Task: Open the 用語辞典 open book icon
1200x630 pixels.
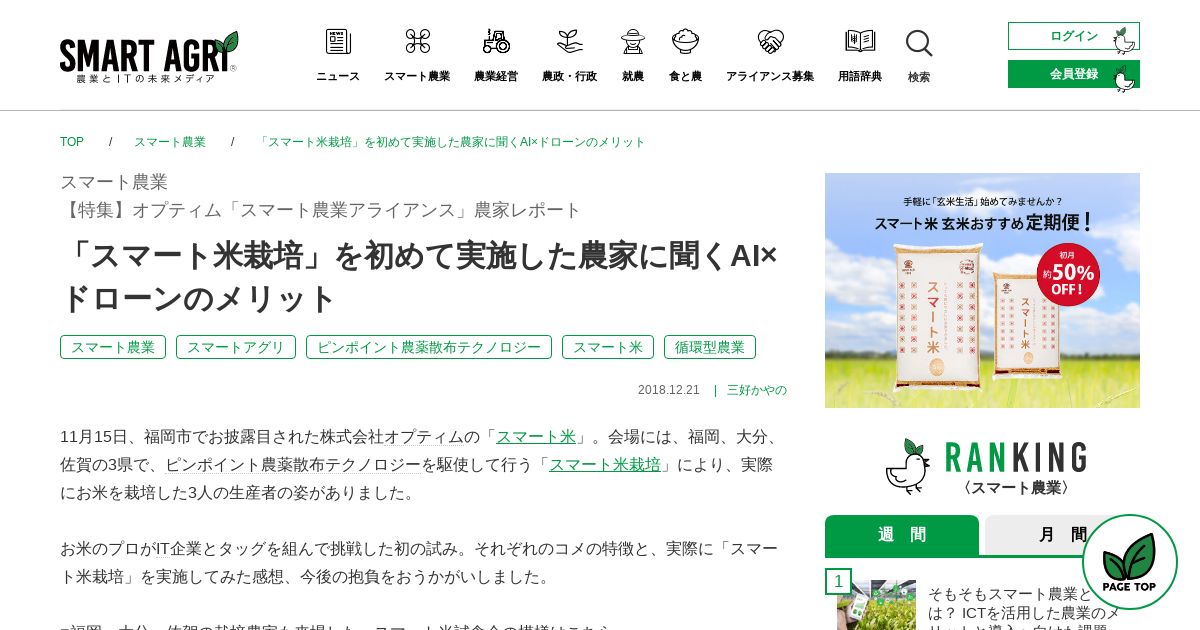Action: tap(860, 41)
